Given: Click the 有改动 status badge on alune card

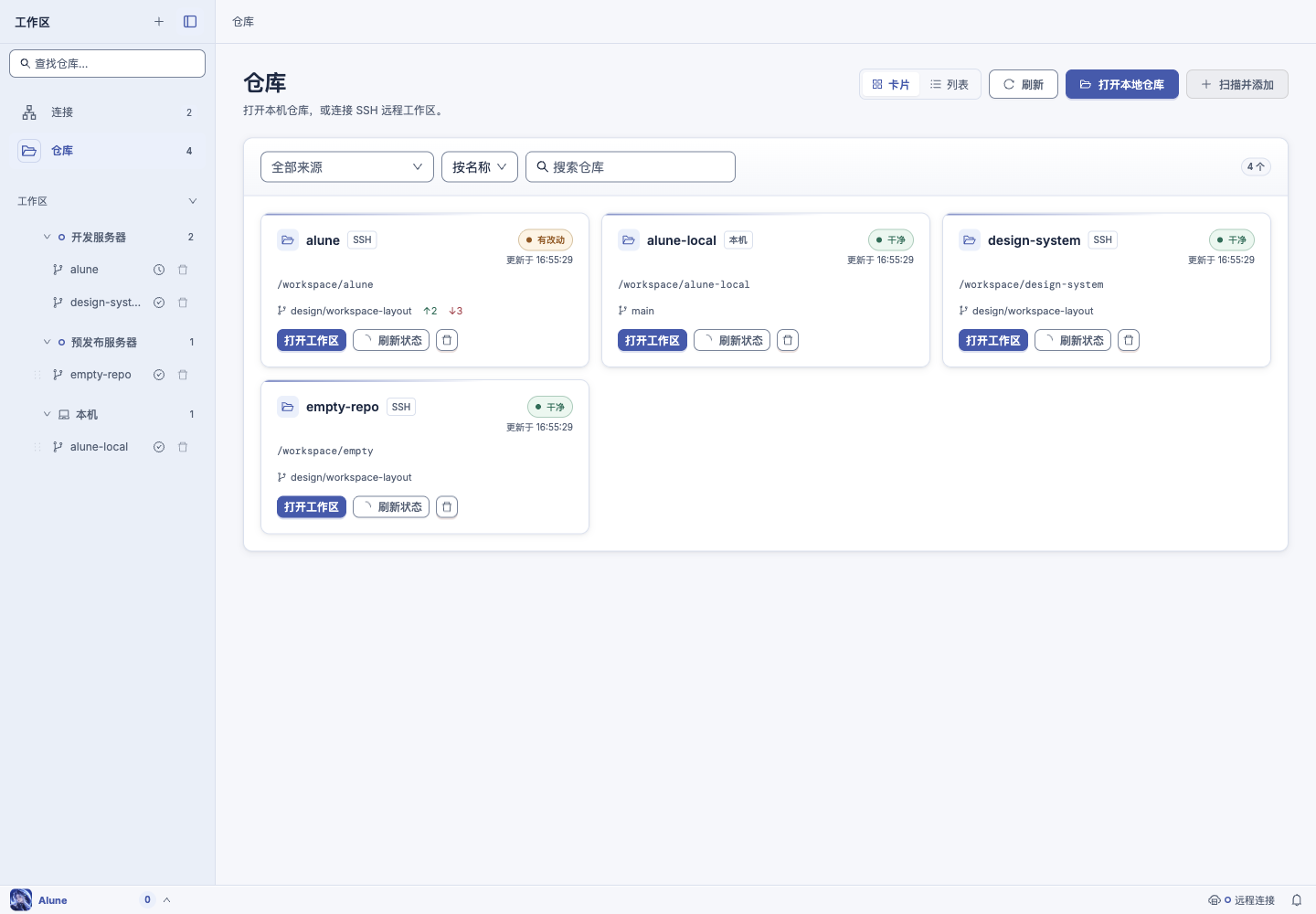Looking at the screenshot, I should click(x=546, y=239).
